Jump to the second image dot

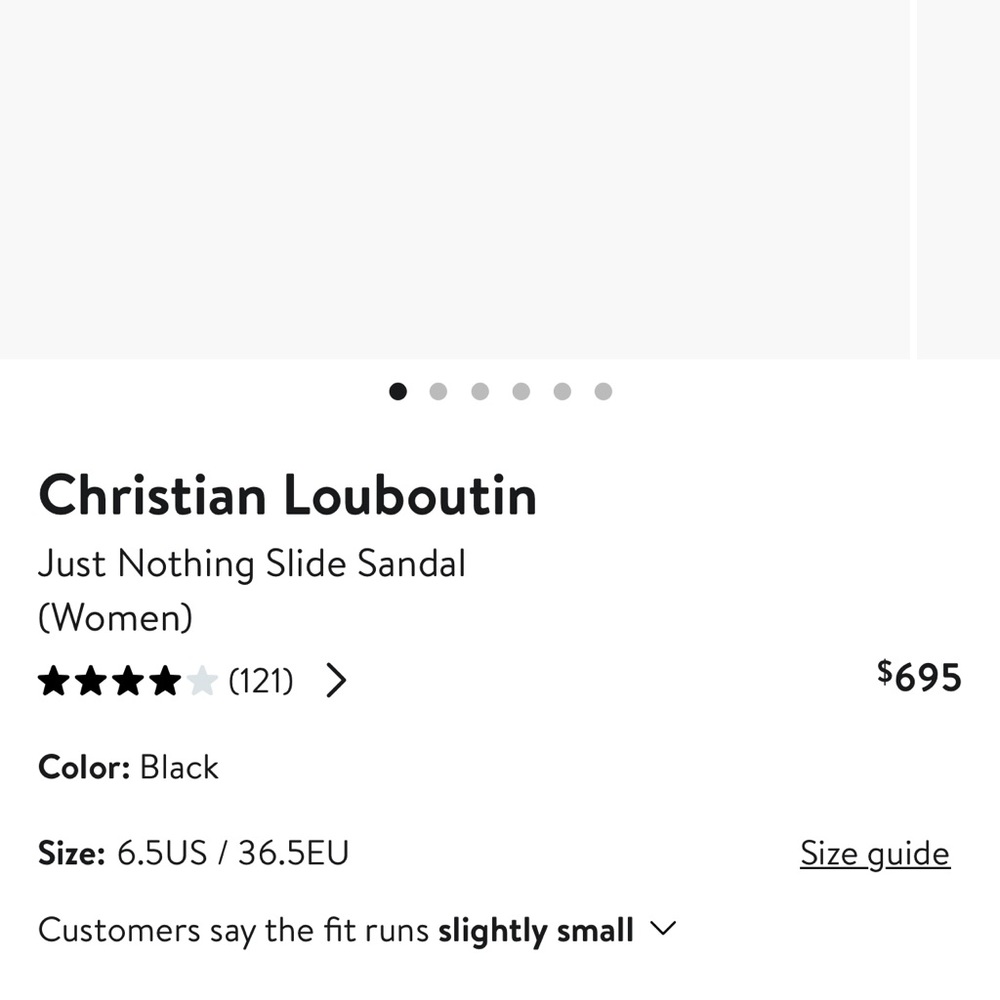(438, 391)
